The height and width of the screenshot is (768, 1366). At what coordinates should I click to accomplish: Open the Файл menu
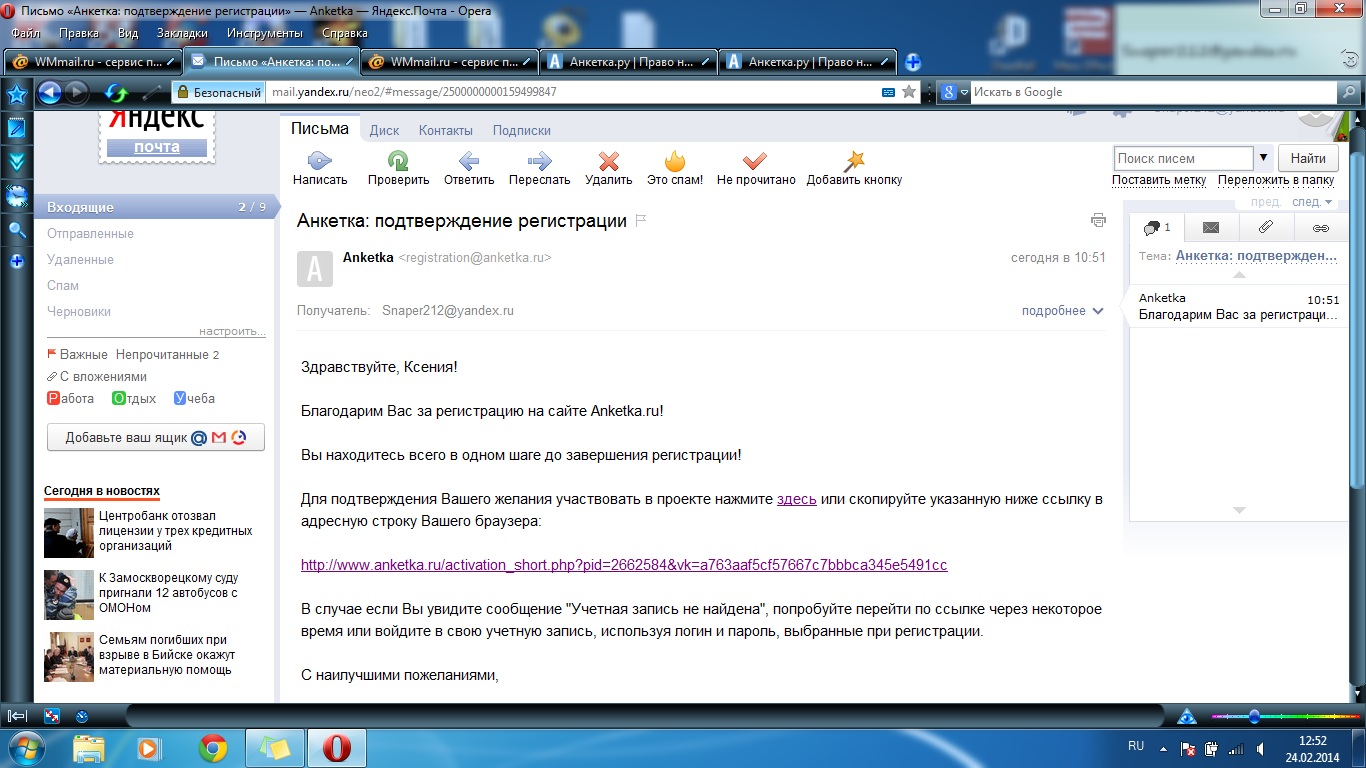click(x=25, y=33)
